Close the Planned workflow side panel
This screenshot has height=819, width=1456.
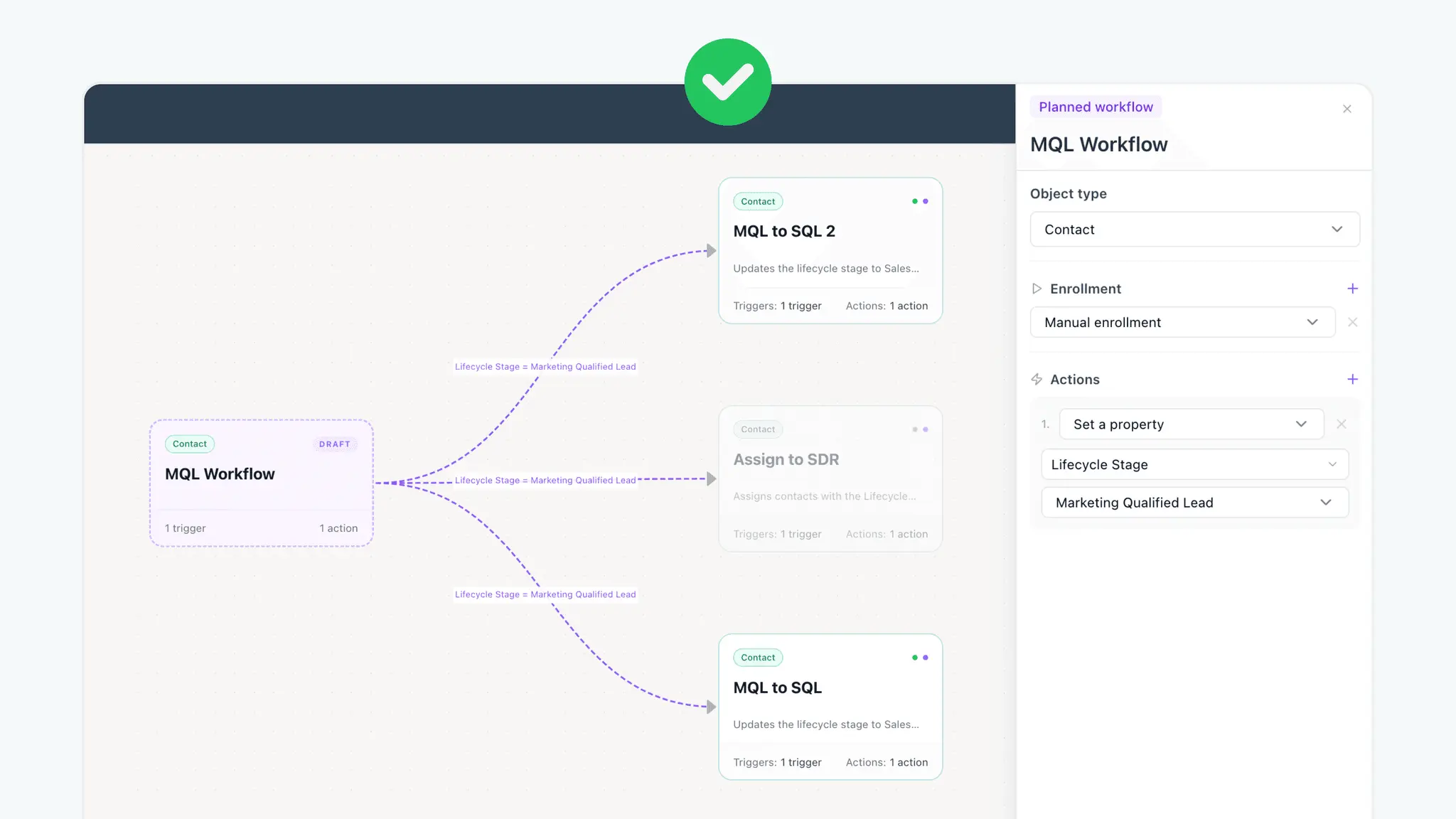[x=1347, y=109]
